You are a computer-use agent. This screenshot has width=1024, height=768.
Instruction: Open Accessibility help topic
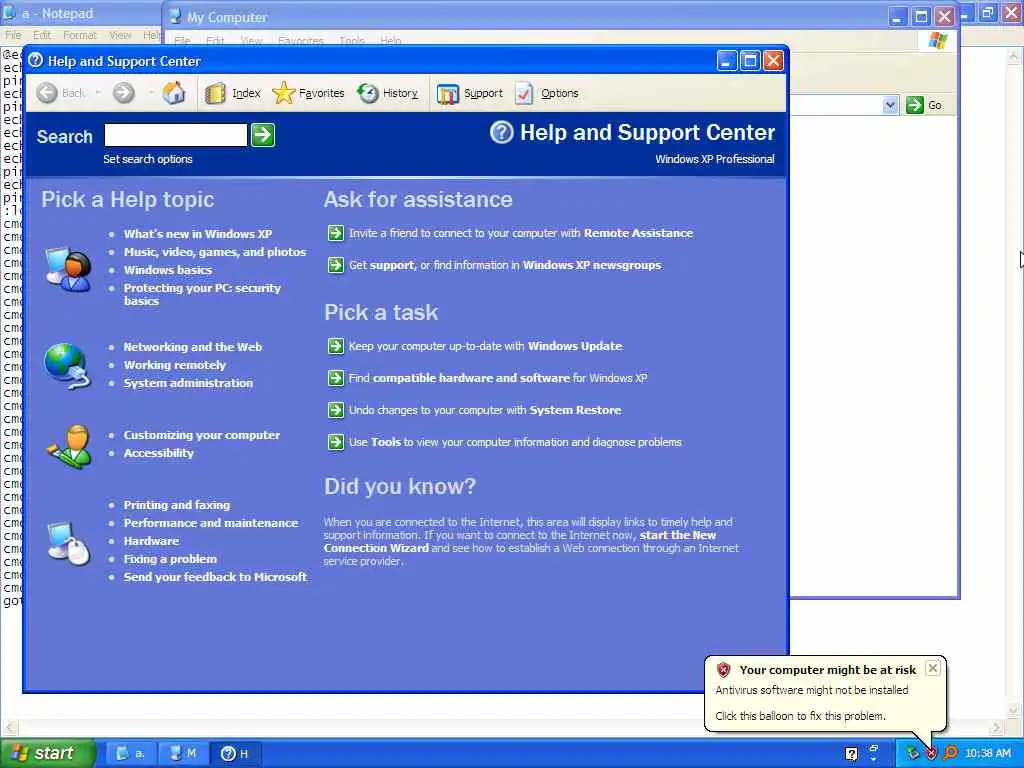coord(159,453)
